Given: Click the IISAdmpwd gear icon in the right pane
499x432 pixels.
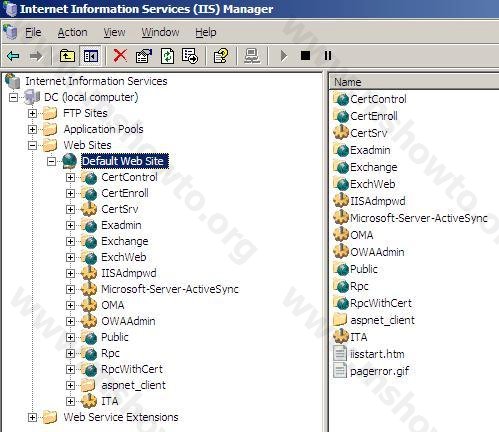Looking at the screenshot, I should click(341, 200).
